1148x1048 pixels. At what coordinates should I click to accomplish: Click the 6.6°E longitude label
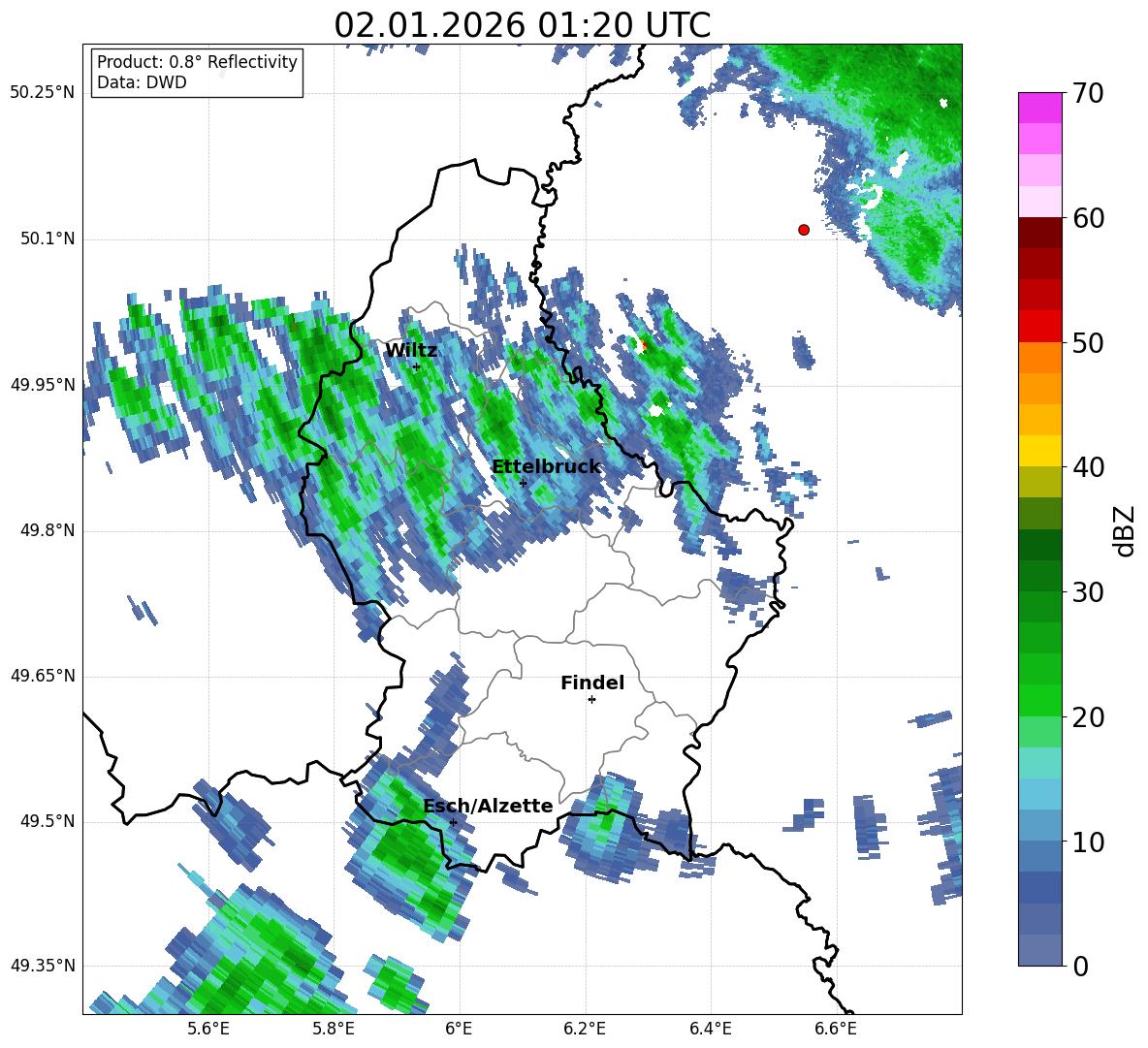click(x=836, y=1029)
